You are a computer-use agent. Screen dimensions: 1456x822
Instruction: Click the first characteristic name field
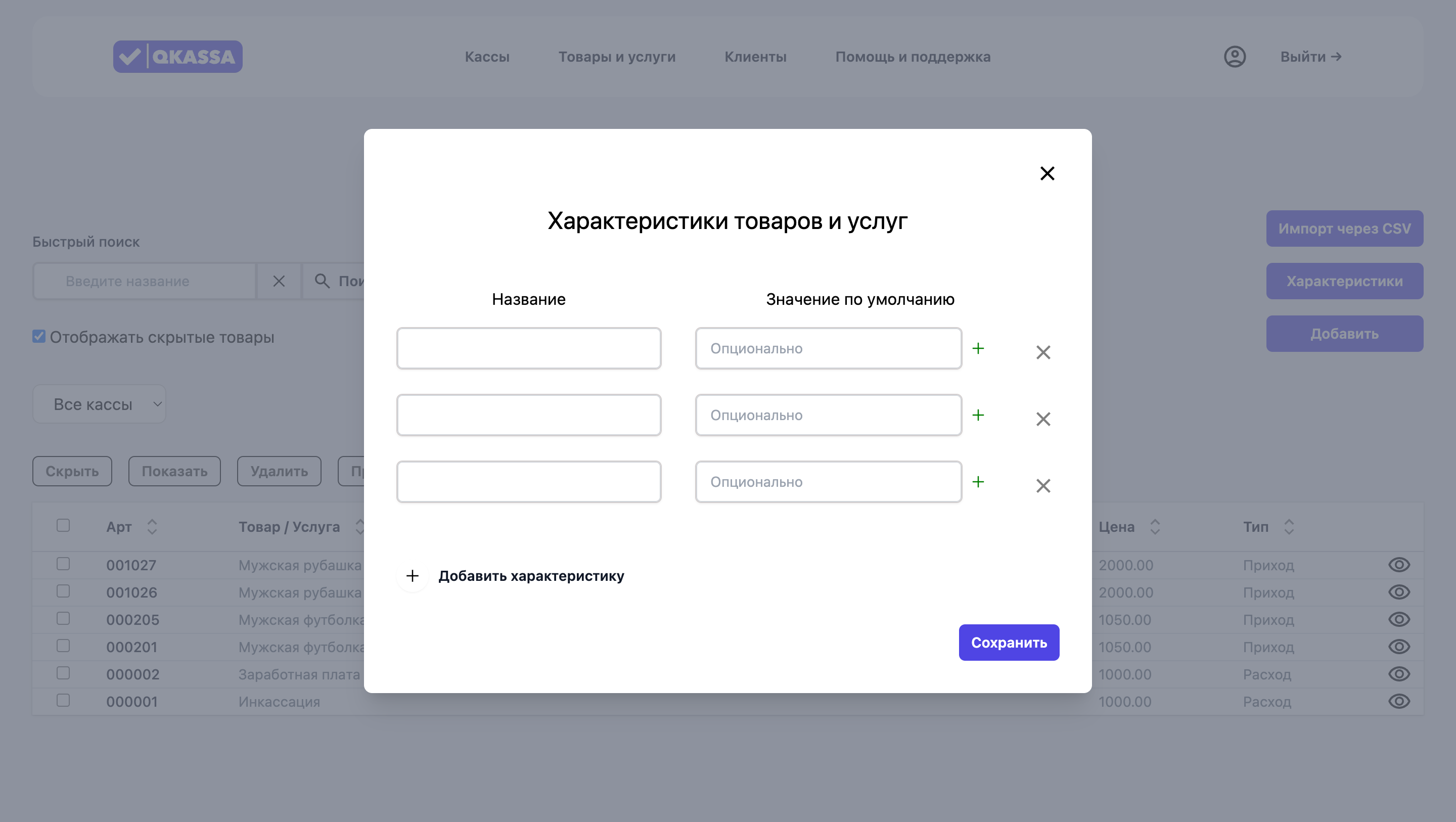click(x=528, y=348)
